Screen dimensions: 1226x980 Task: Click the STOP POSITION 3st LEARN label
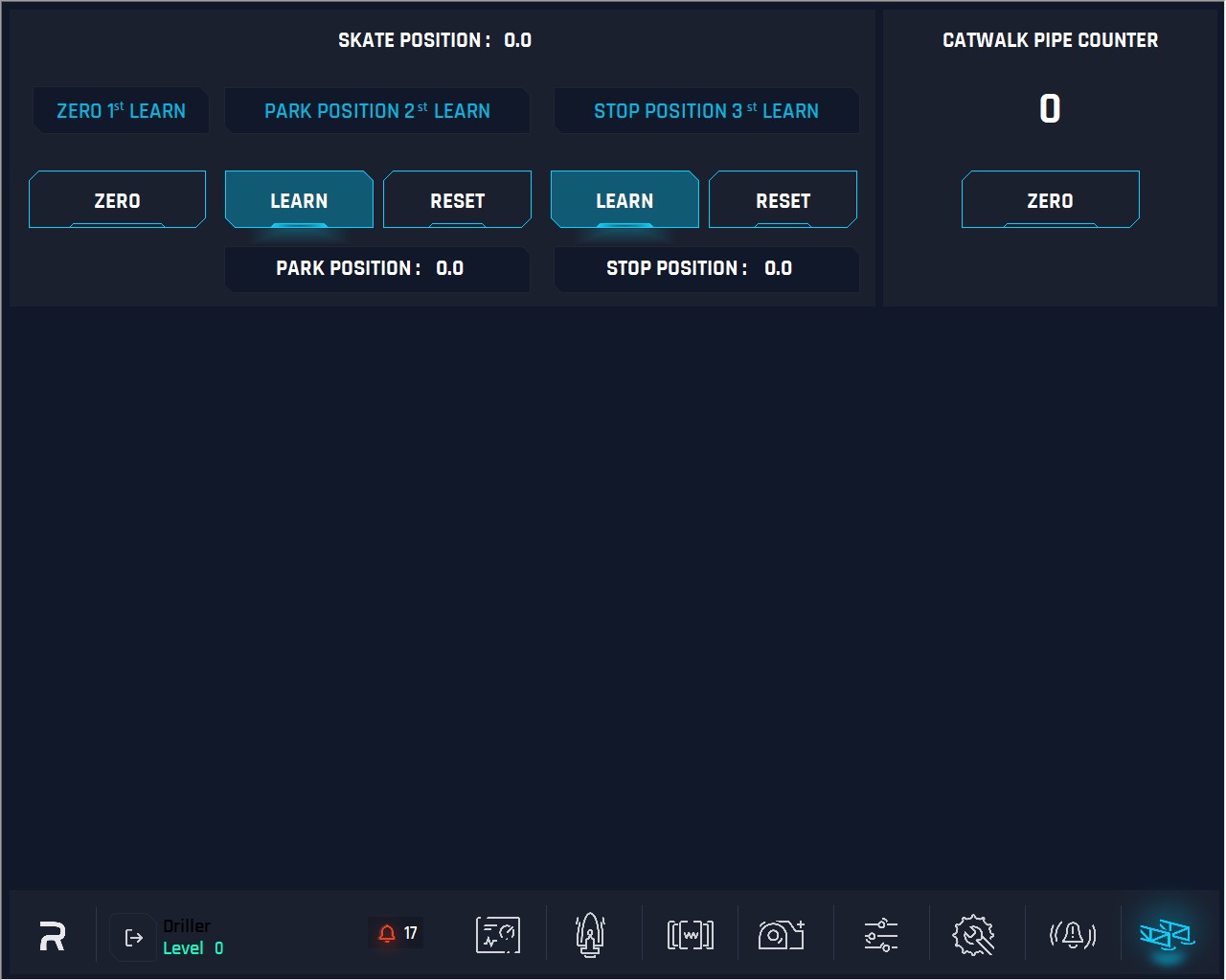point(707,111)
